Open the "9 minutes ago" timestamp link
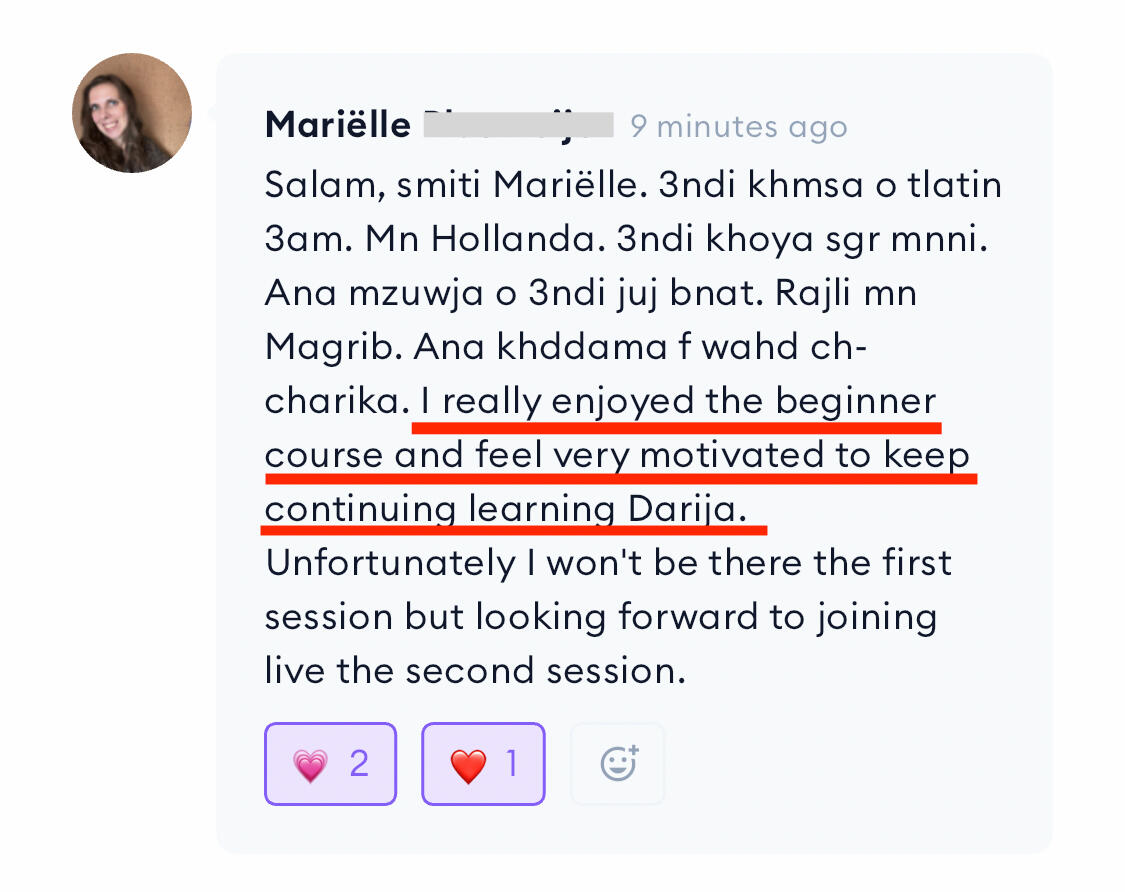The width and height of the screenshot is (1125, 892). (x=738, y=127)
